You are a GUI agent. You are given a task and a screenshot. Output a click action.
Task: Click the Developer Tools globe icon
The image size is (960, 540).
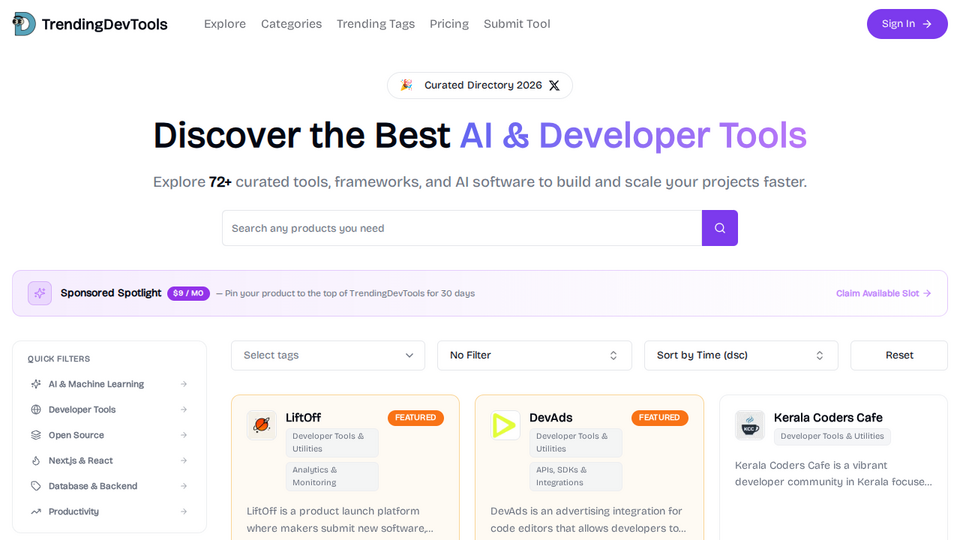[36, 410]
